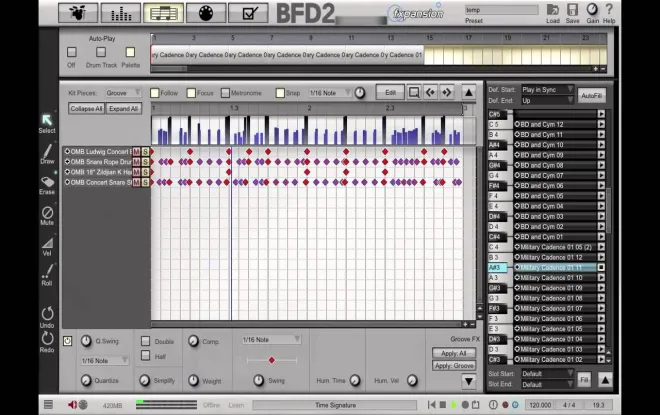The image size is (660, 415).
Task: Open the Kit Pieces Groove dropdown
Action: 123,93
